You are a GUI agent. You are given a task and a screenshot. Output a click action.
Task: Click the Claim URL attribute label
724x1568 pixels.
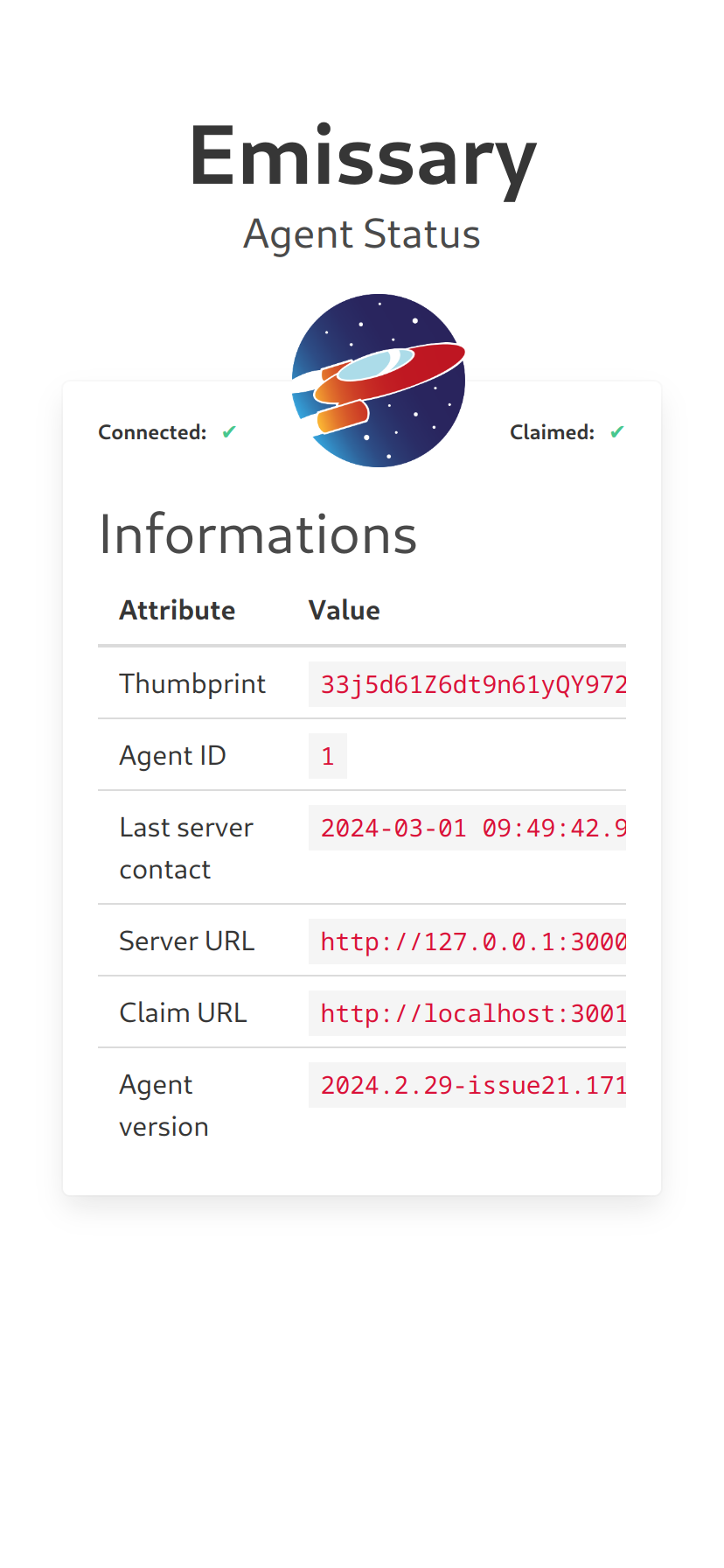tap(183, 1012)
